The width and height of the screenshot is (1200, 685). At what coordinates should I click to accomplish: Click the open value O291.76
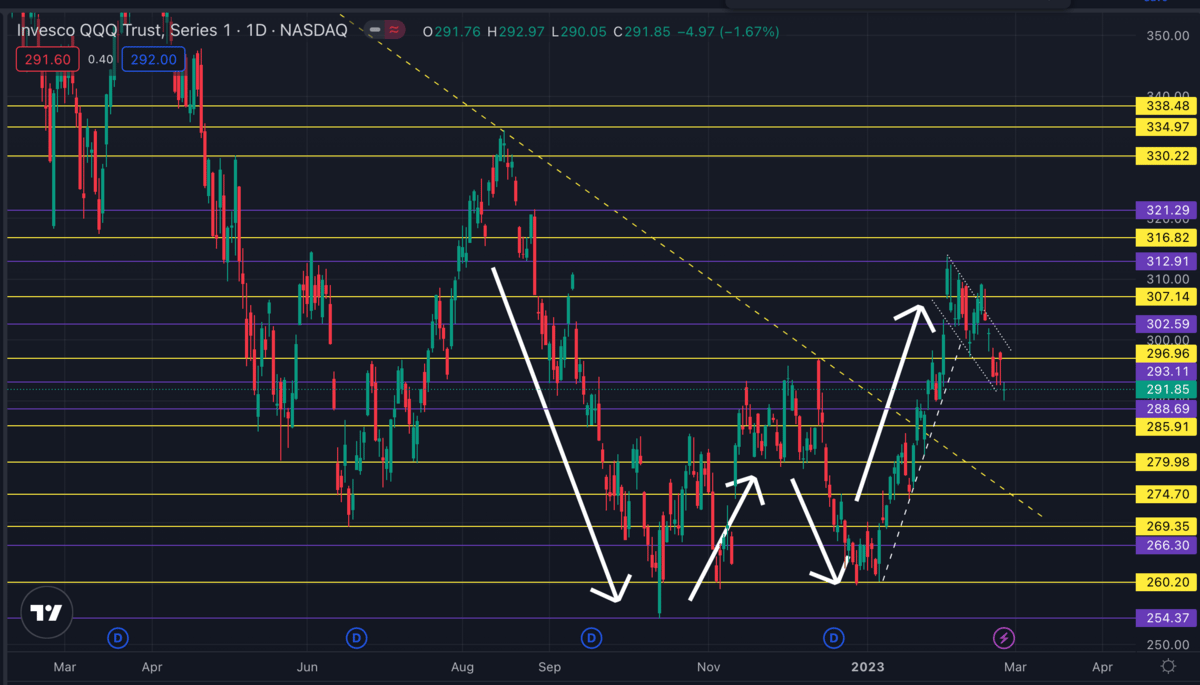pos(451,32)
